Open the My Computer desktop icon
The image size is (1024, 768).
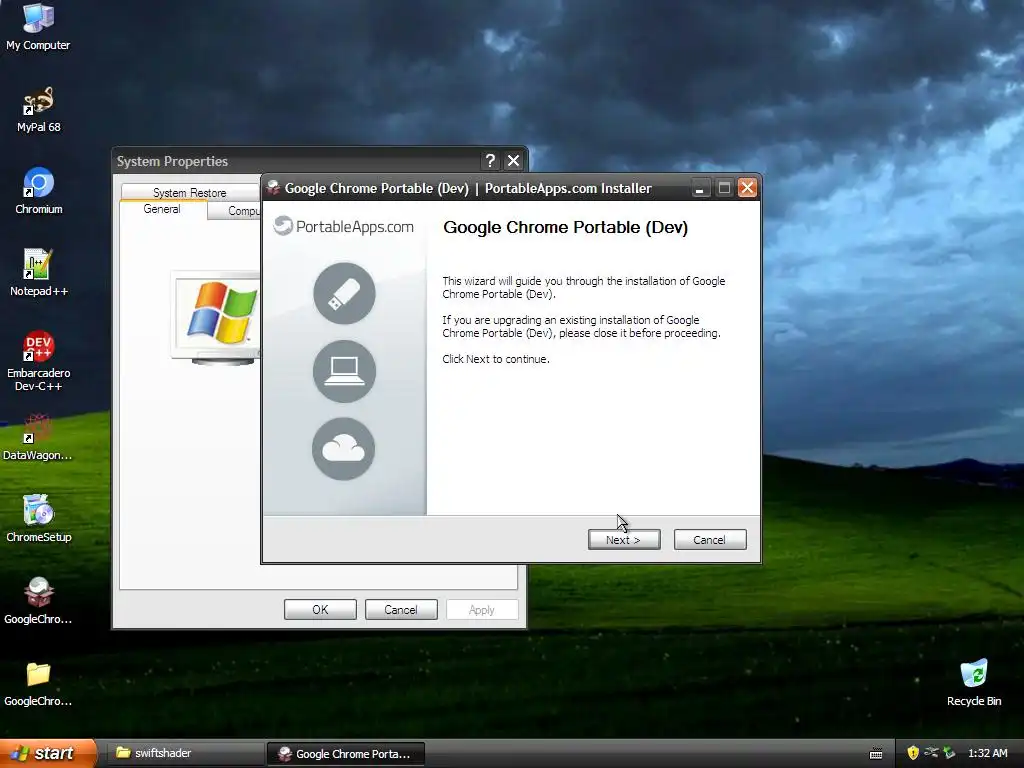(x=38, y=26)
